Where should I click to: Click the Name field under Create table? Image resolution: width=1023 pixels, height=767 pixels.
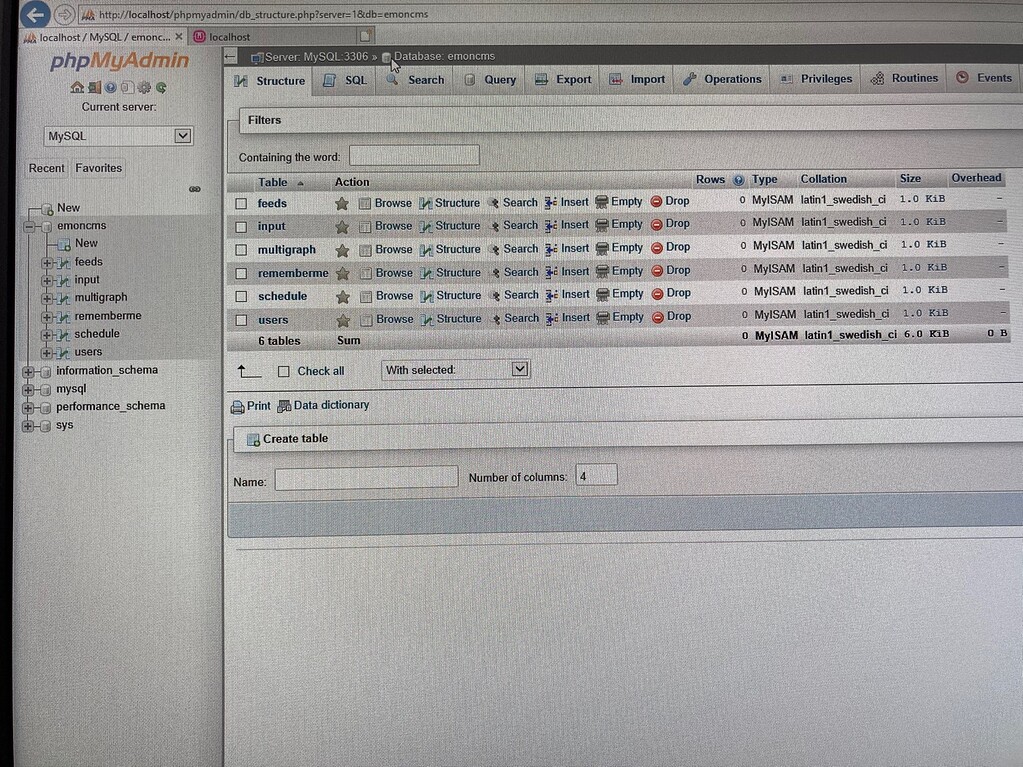pos(365,477)
